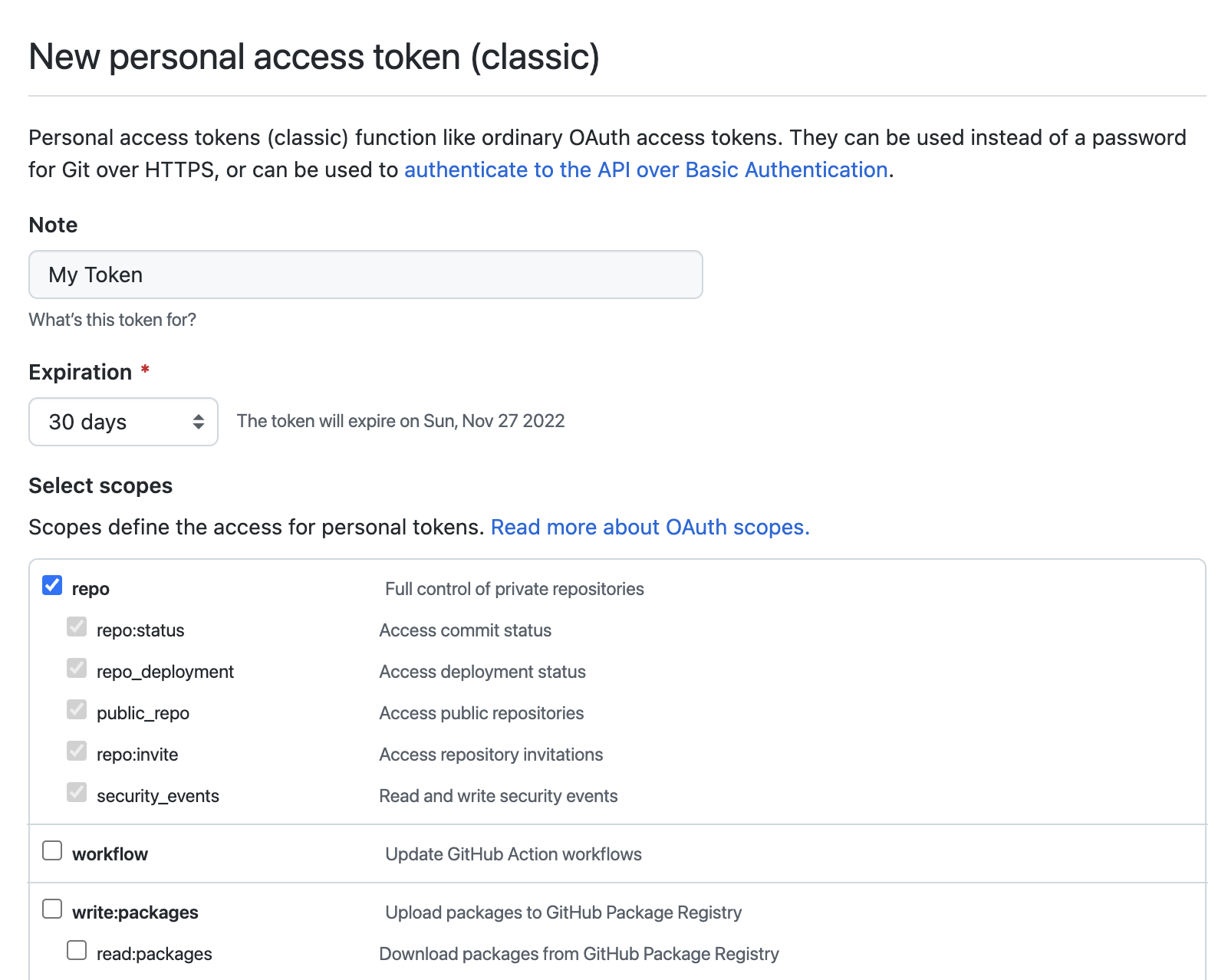Click the Expiration dropdown arrows icon
Image resolution: width=1218 pixels, height=980 pixels.
(199, 422)
